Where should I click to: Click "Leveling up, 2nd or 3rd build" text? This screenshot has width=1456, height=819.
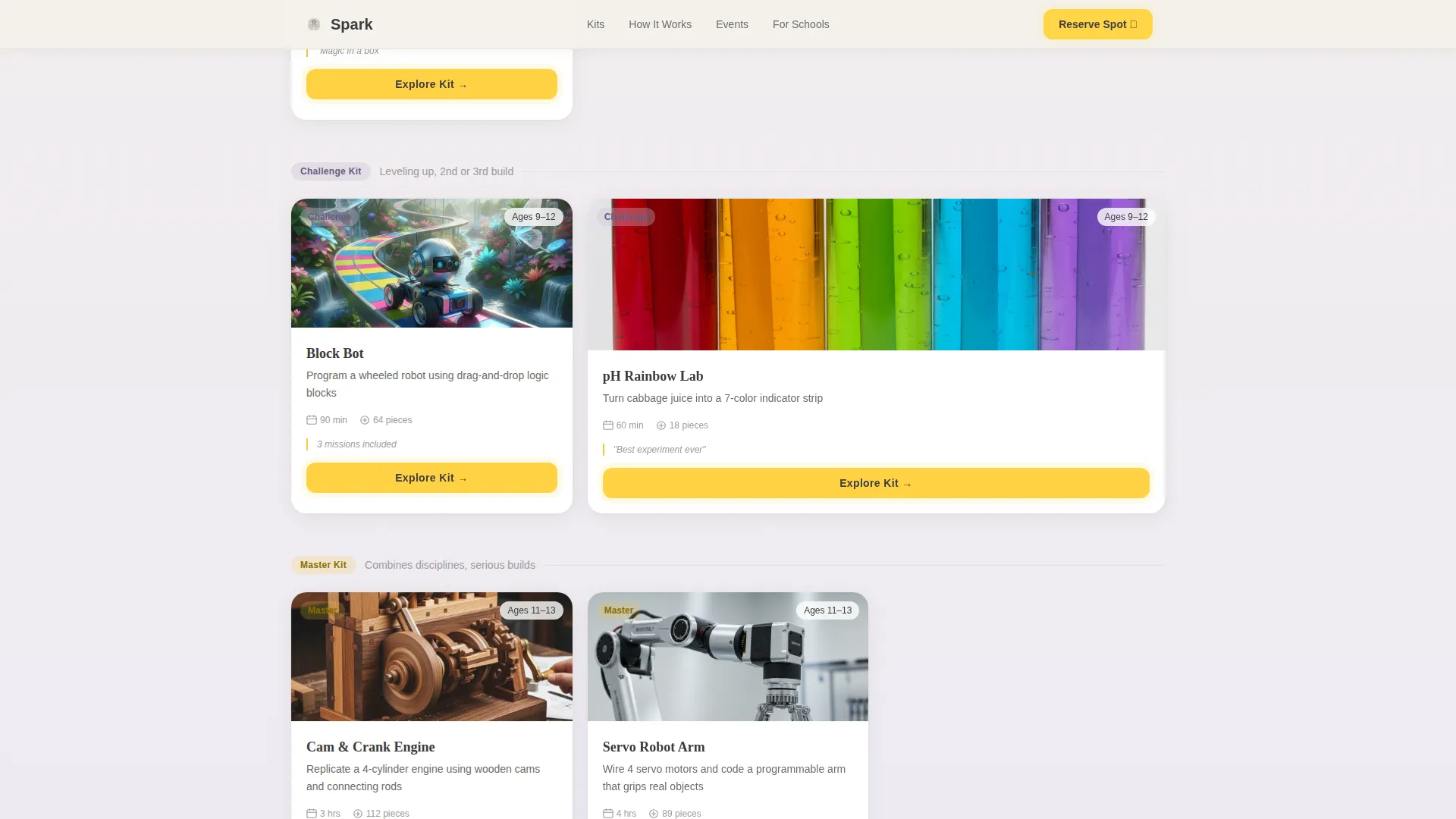[447, 171]
